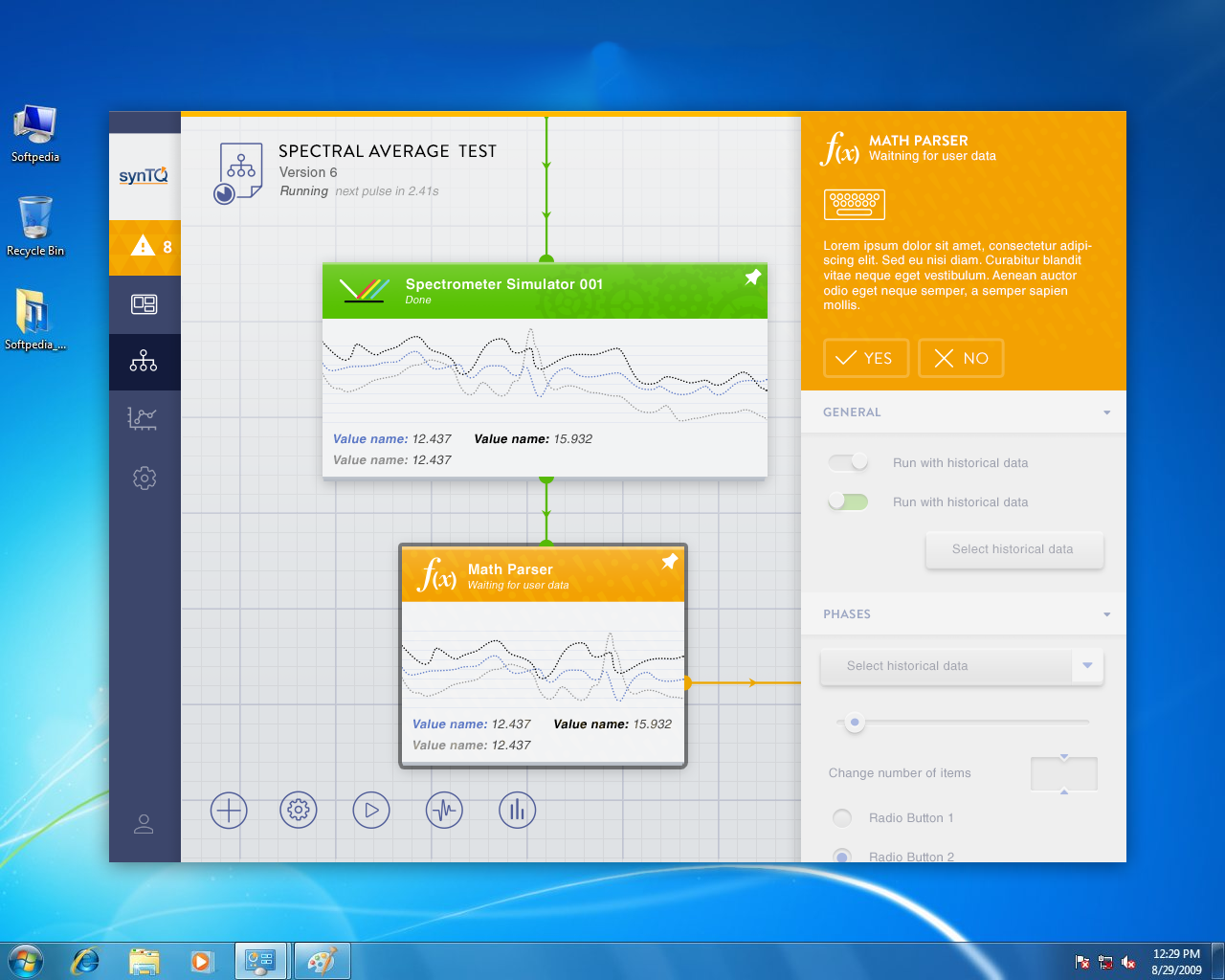Click the volume icon in system tray
The width and height of the screenshot is (1225, 980).
(1128, 963)
